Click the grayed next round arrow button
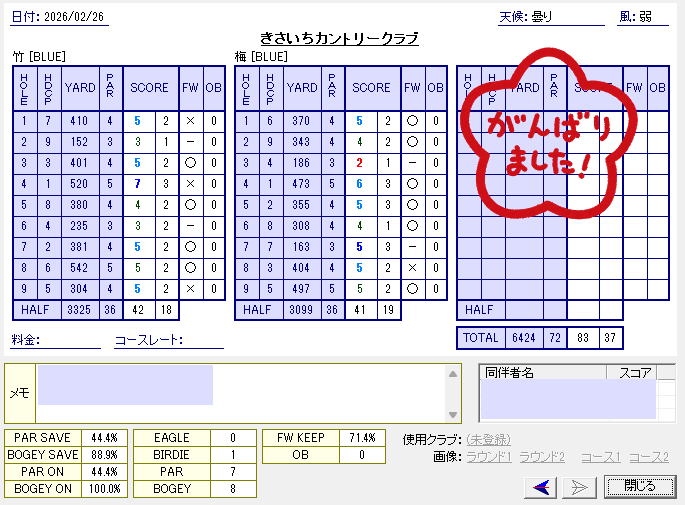Image resolution: width=685 pixels, height=505 pixels. [579, 487]
